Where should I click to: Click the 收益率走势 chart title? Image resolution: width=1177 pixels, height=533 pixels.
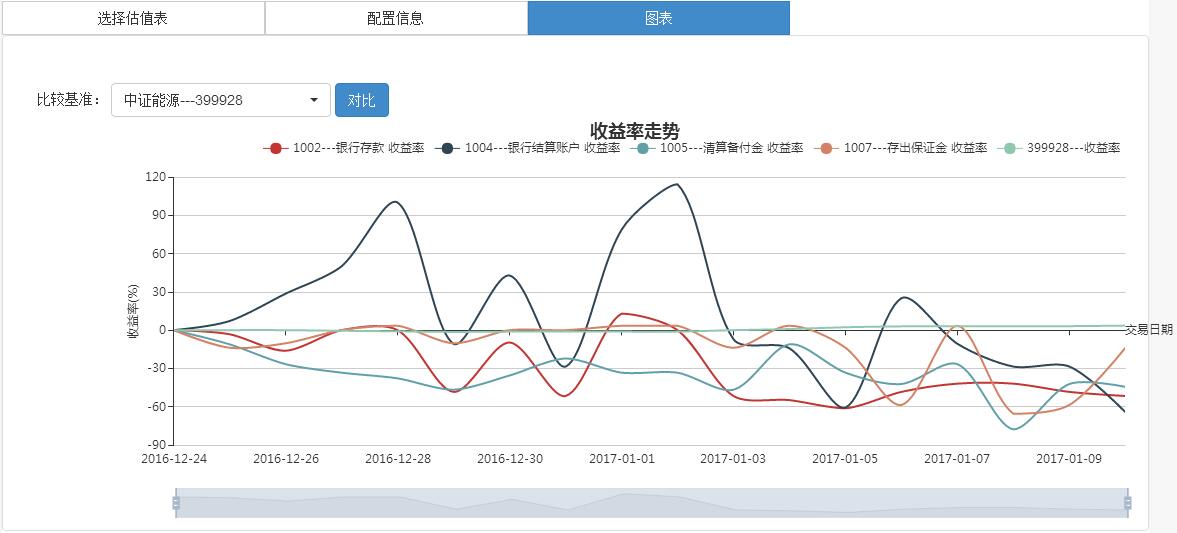(x=634, y=131)
